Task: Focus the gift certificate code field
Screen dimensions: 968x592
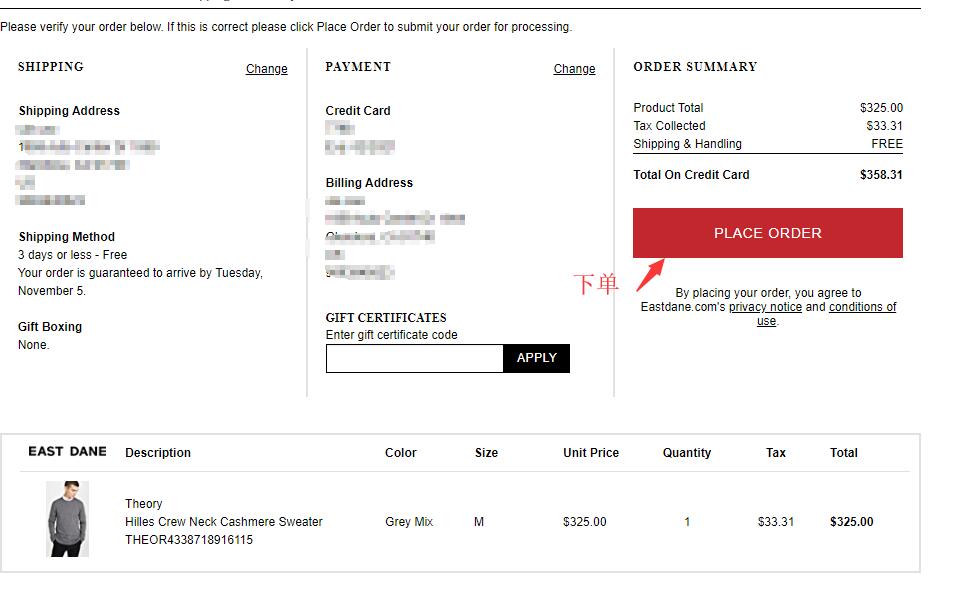Action: 414,359
